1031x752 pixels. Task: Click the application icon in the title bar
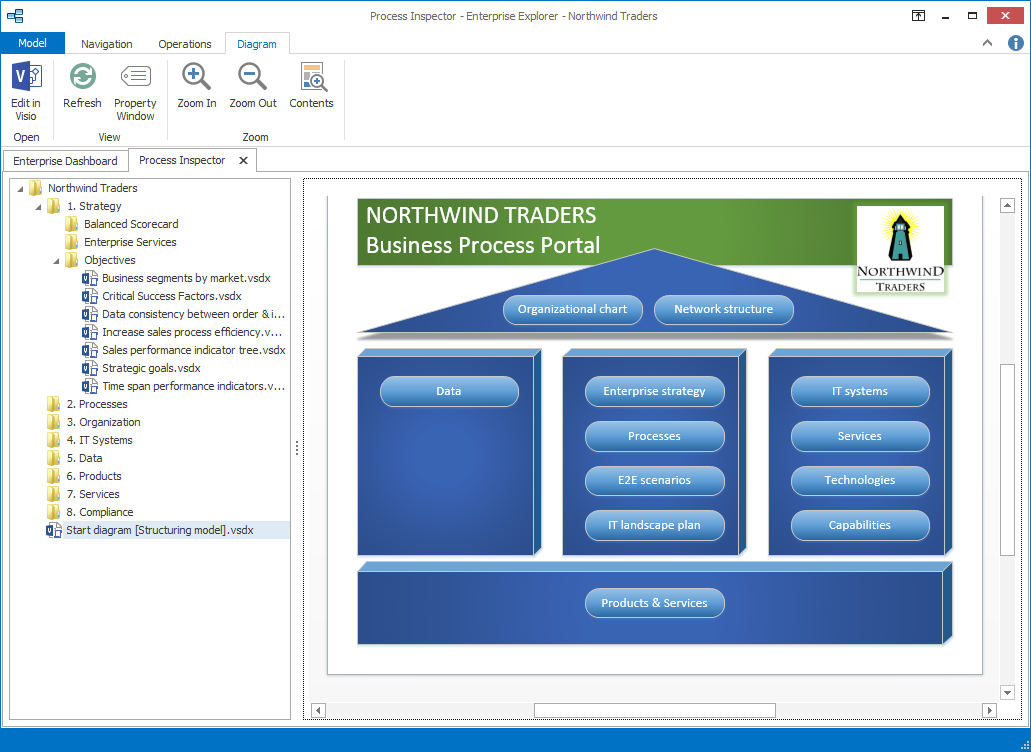click(14, 16)
